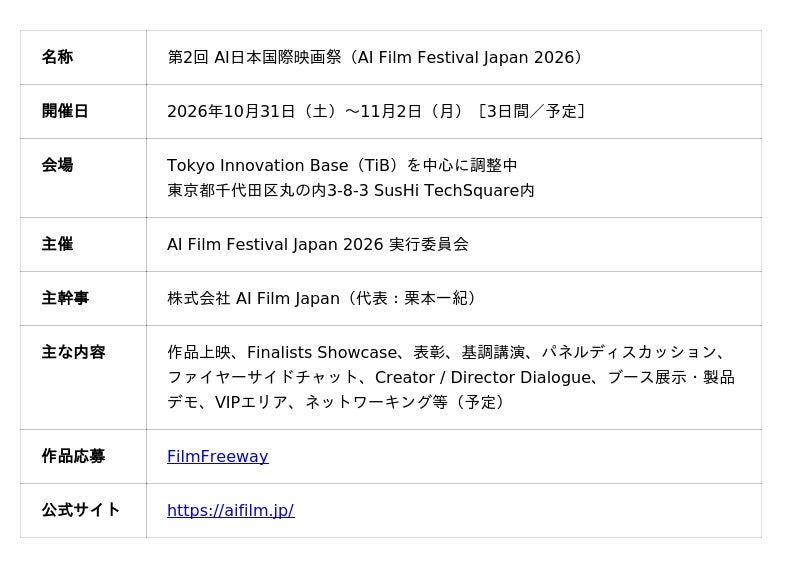Image resolution: width=800 pixels, height=568 pixels.
Task: Click the Creator / Director Dialogue text line
Action: click(451, 378)
